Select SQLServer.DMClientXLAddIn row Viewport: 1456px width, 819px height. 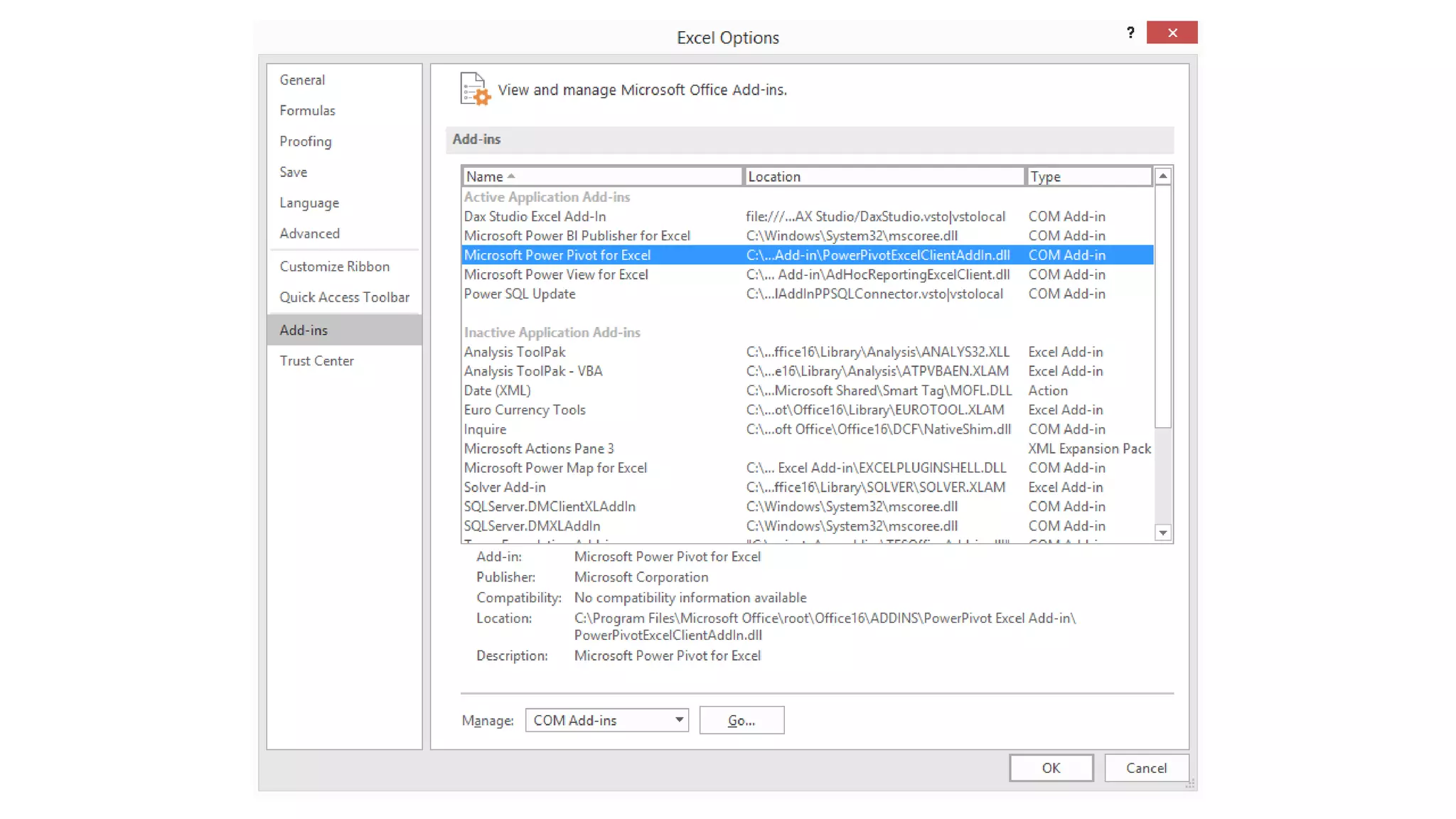[x=807, y=506]
